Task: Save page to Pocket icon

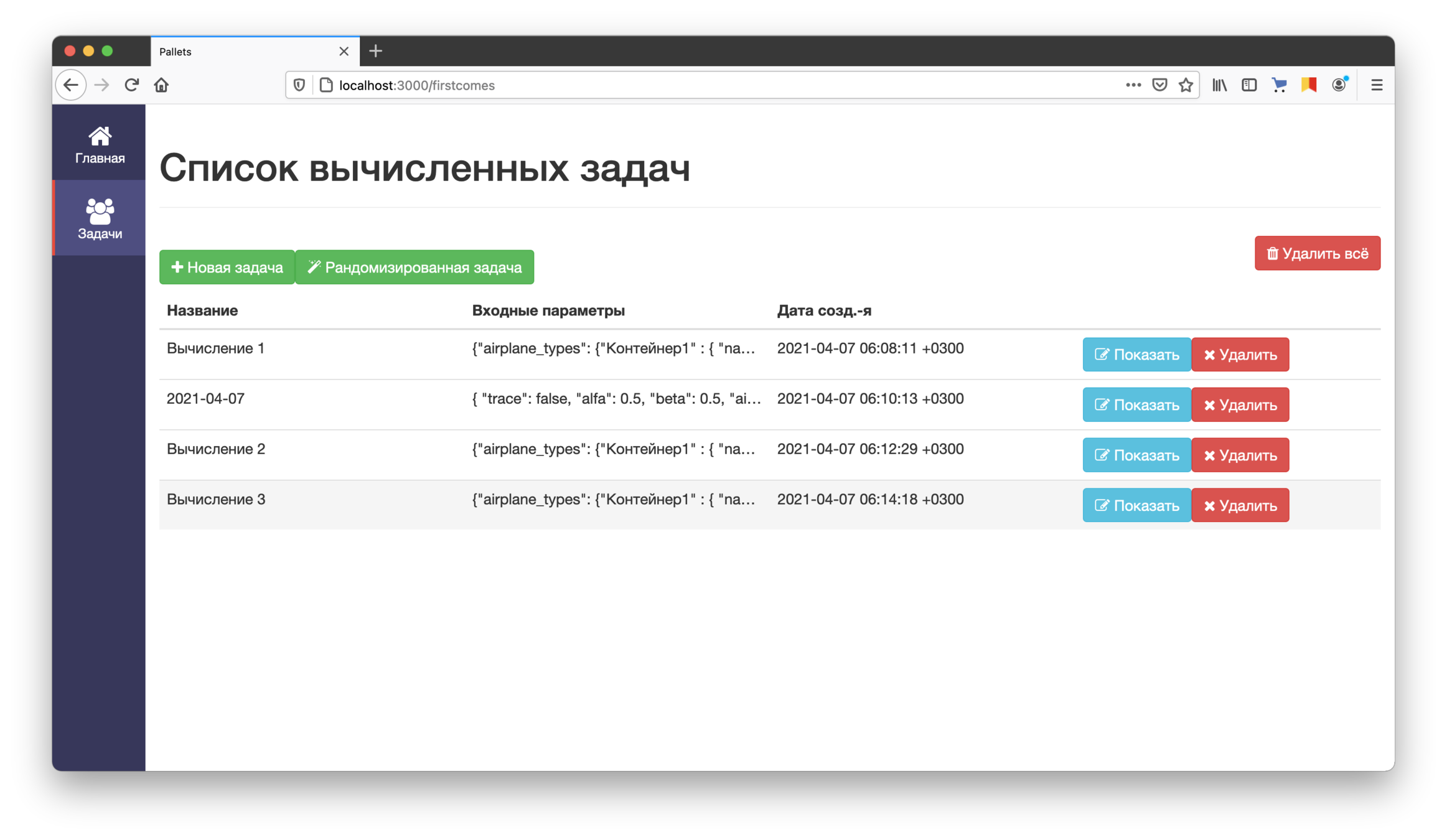Action: click(x=1159, y=85)
